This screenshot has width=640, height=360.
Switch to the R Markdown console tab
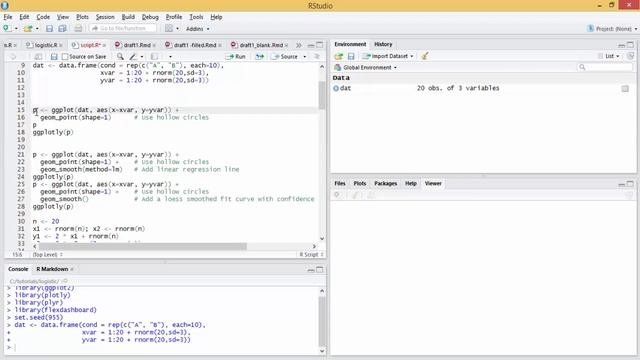[x=52, y=269]
